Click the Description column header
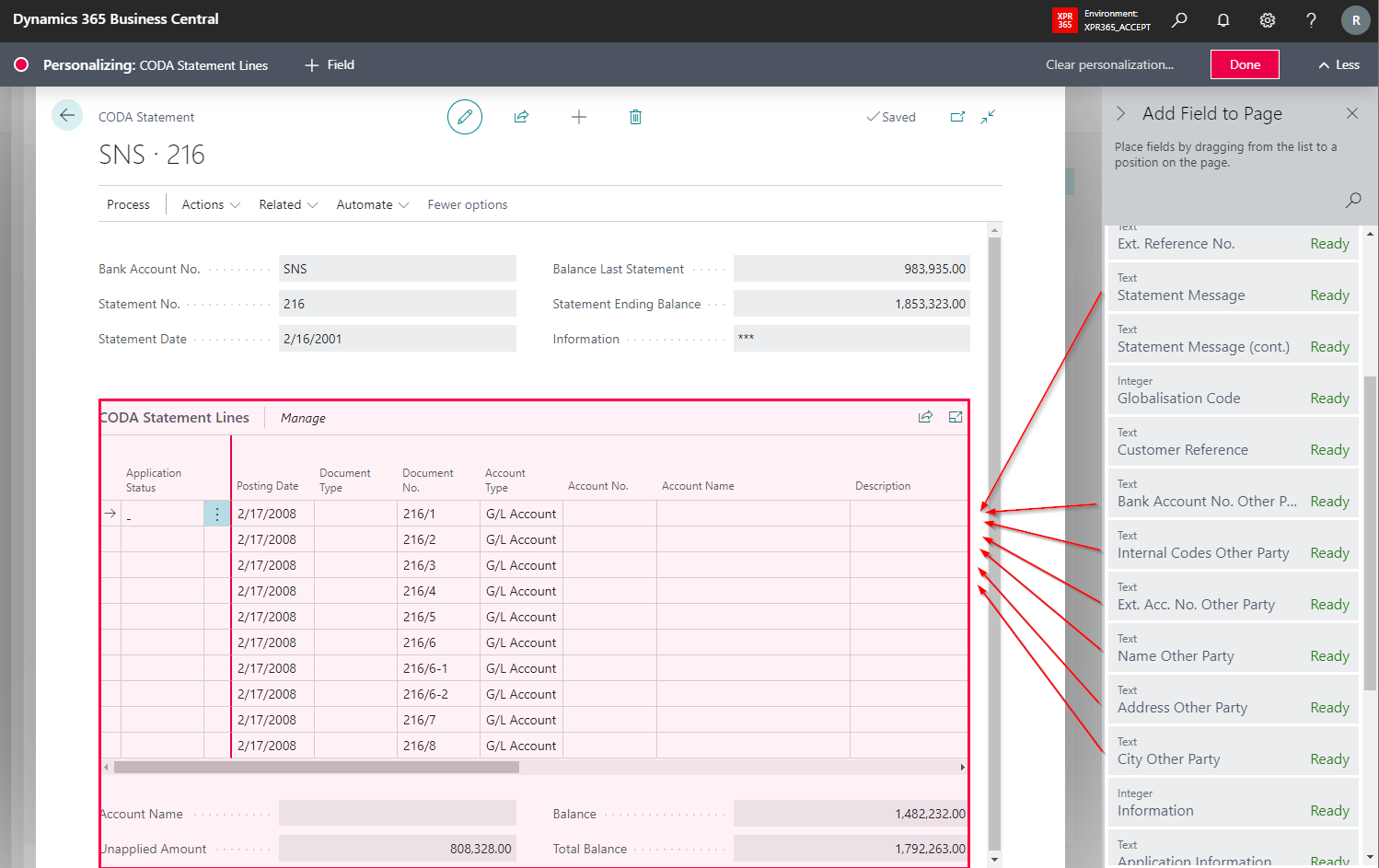The image size is (1379, 868). [882, 486]
